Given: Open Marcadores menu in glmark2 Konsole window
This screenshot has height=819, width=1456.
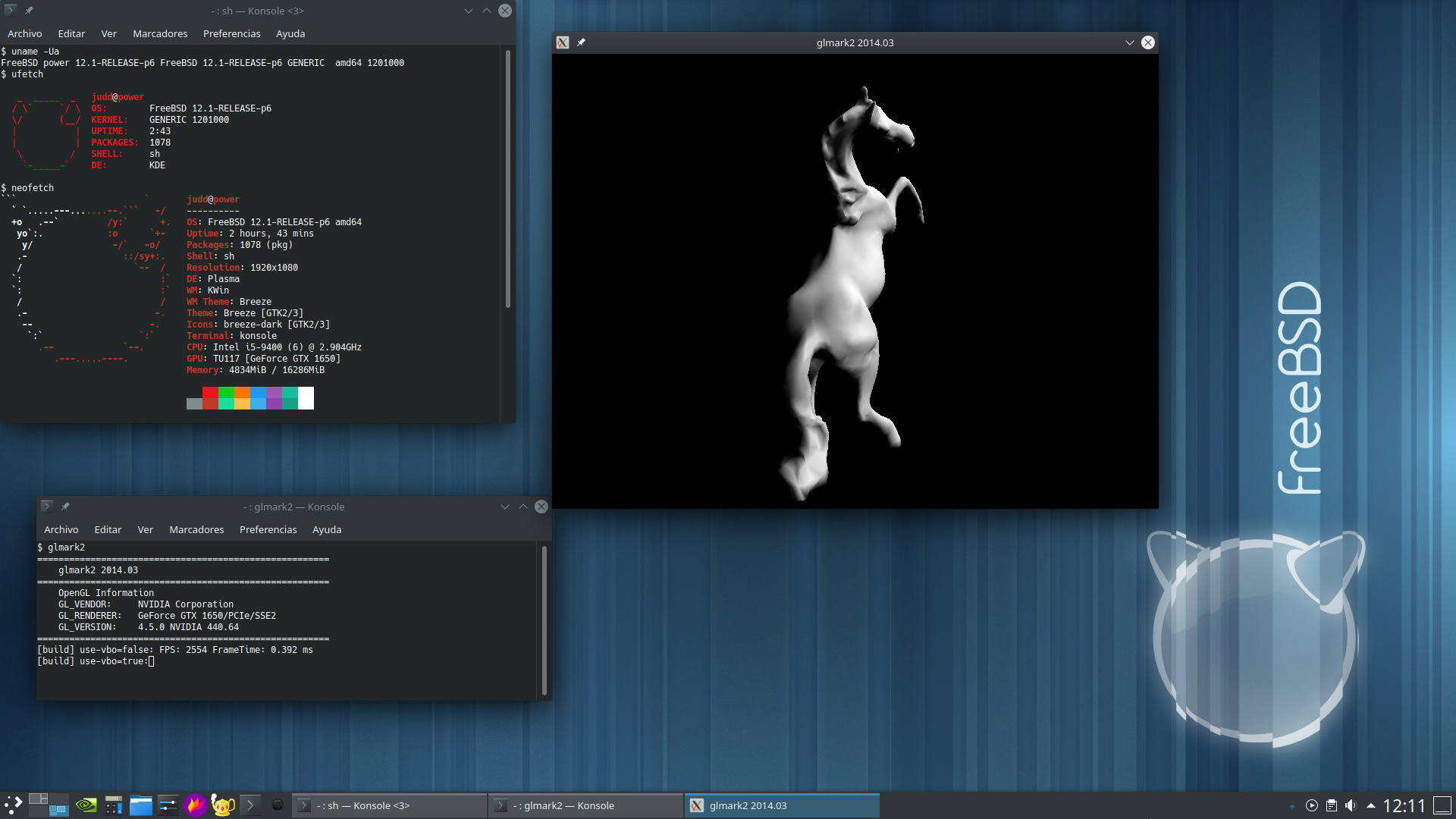Looking at the screenshot, I should pos(196,530).
